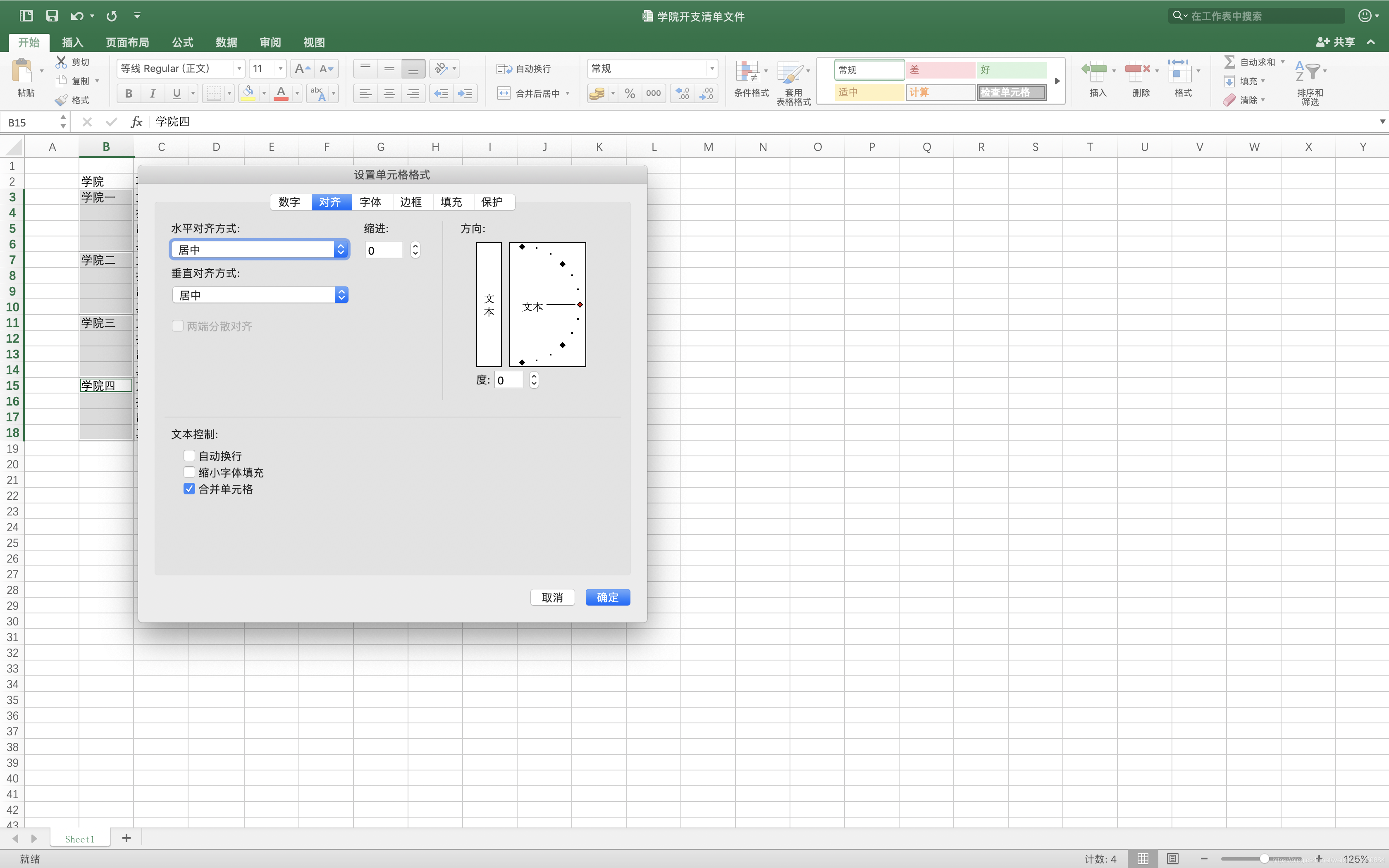Image resolution: width=1389 pixels, height=868 pixels.
Task: Uncheck the 合并单元格 checkbox
Action: click(189, 489)
